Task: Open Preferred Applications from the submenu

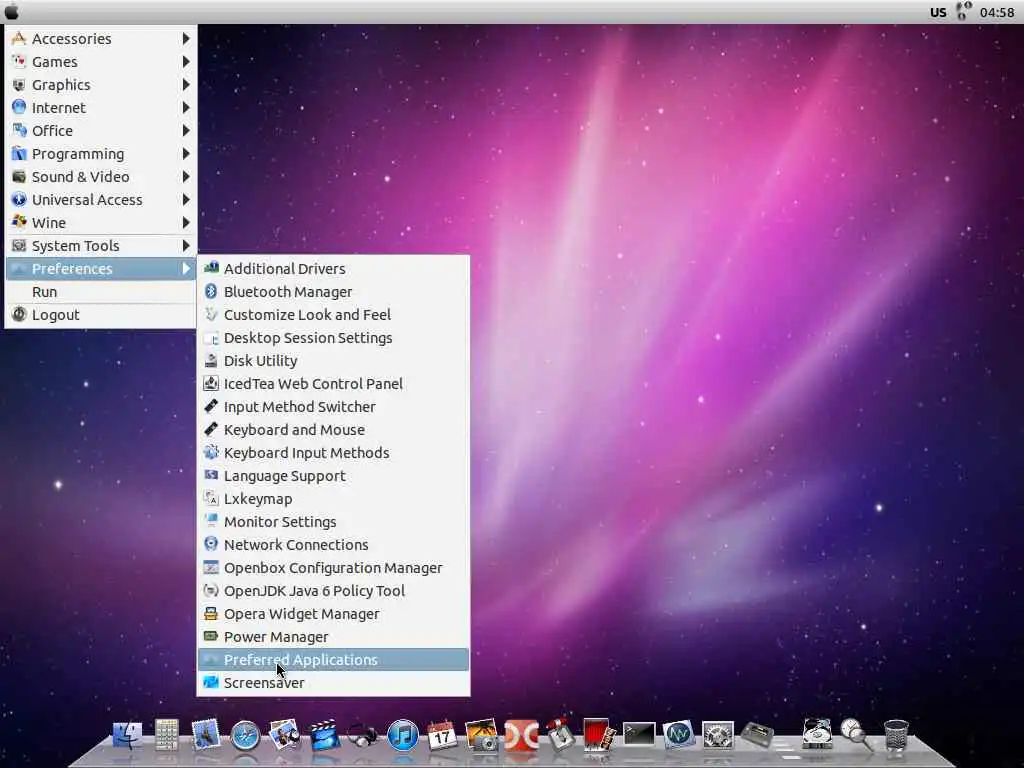Action: (x=333, y=660)
